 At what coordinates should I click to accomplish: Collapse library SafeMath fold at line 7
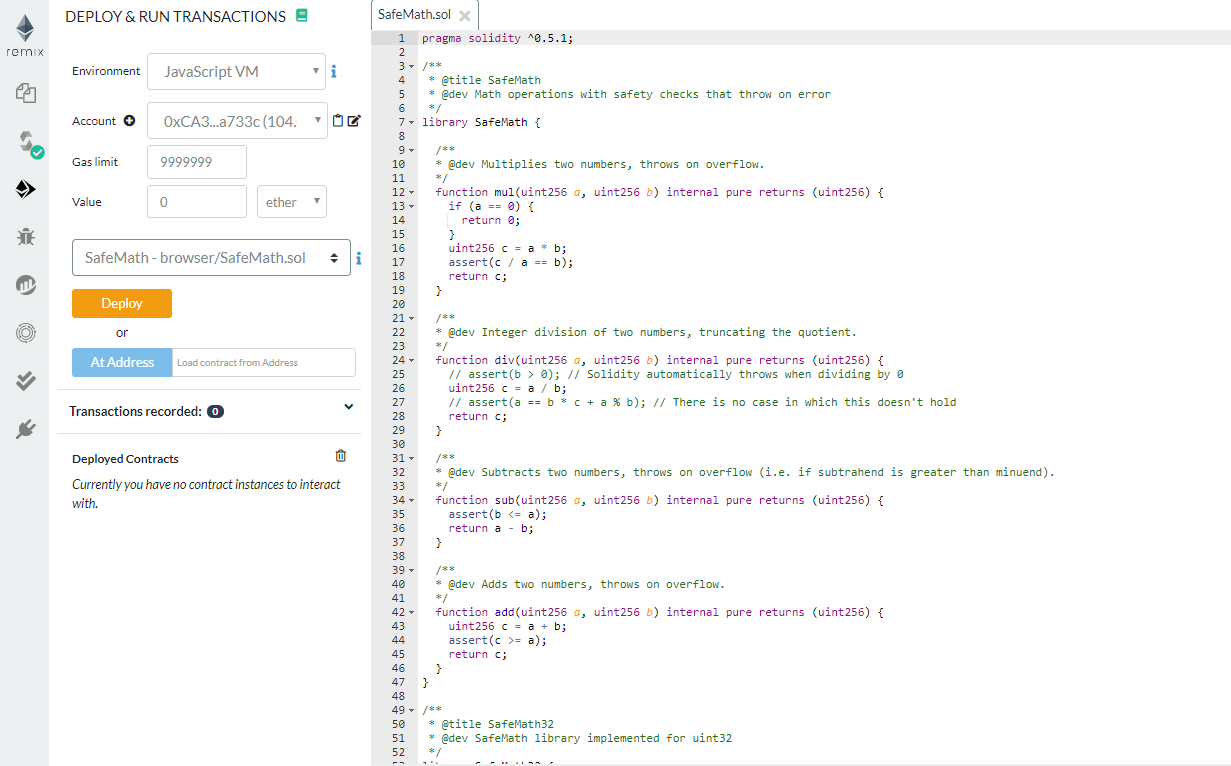[412, 122]
